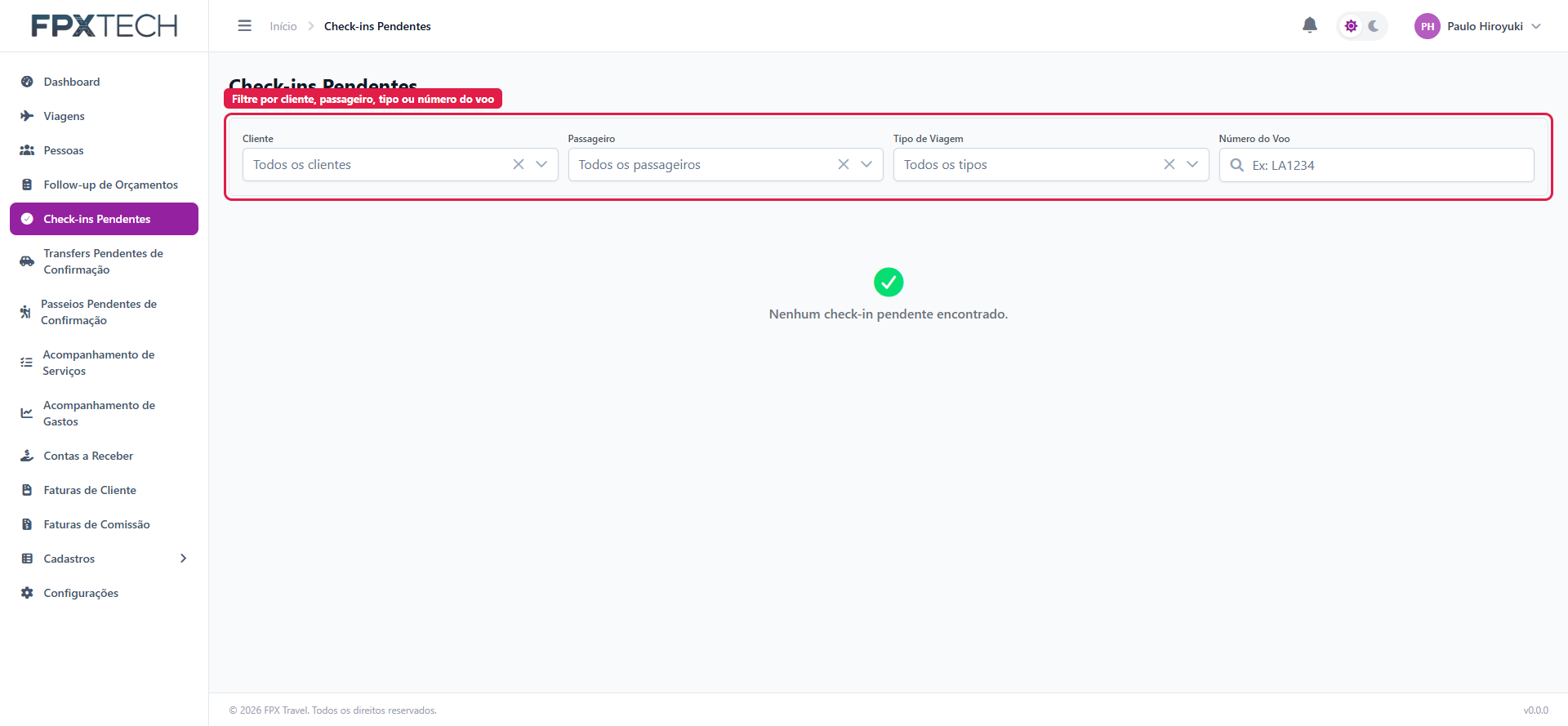Screen dimensions: 1568x726
Task: Expand the Cadastros submenu arrow
Action: point(183,559)
